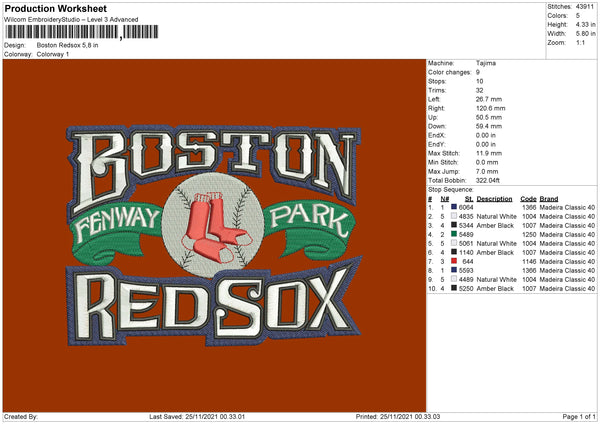Image resolution: width=600 pixels, height=424 pixels.
Task: Click the blue swatch in stop row 1
Action: (x=454, y=207)
